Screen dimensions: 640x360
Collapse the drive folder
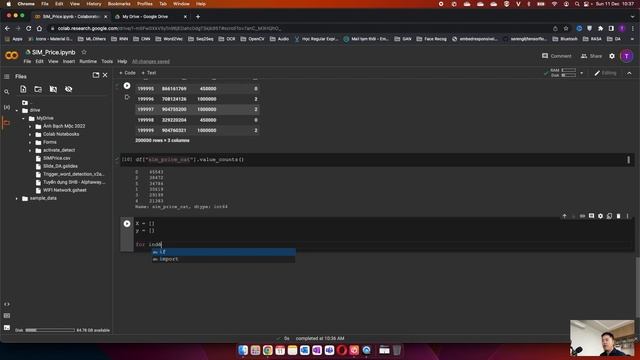[17, 110]
